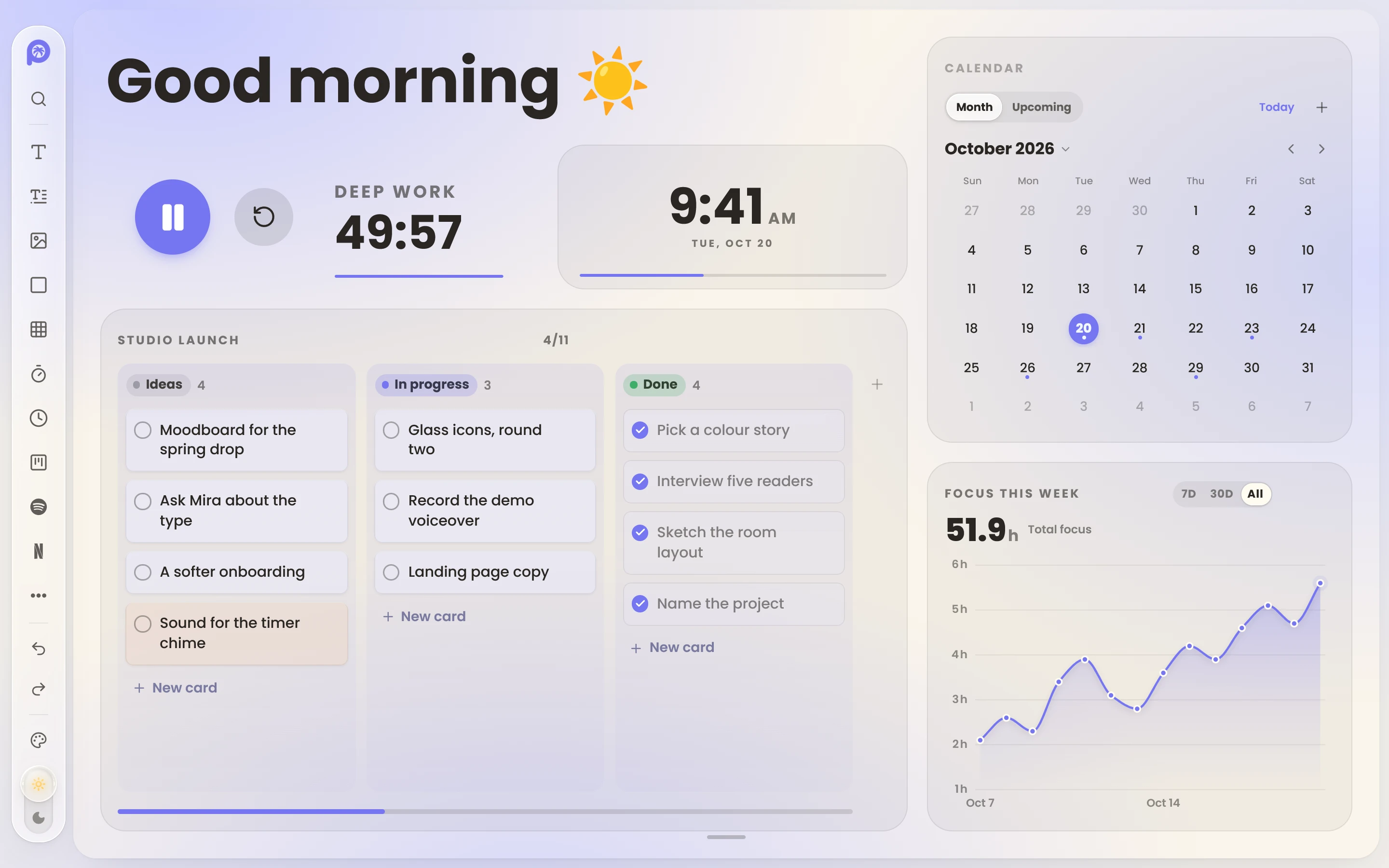Show 7D focus range

pyautogui.click(x=1188, y=494)
